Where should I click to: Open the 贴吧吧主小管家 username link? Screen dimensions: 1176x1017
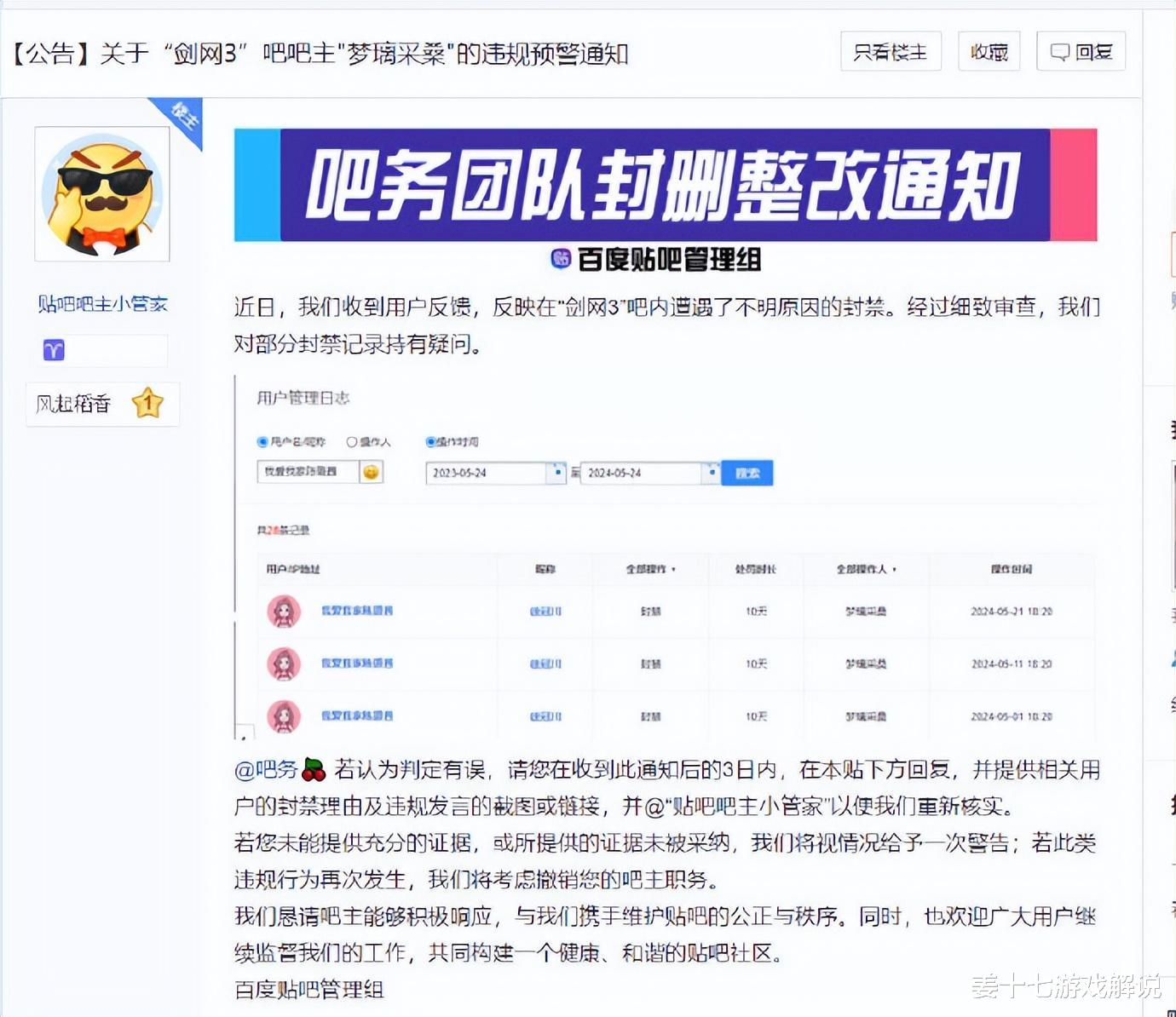(102, 304)
